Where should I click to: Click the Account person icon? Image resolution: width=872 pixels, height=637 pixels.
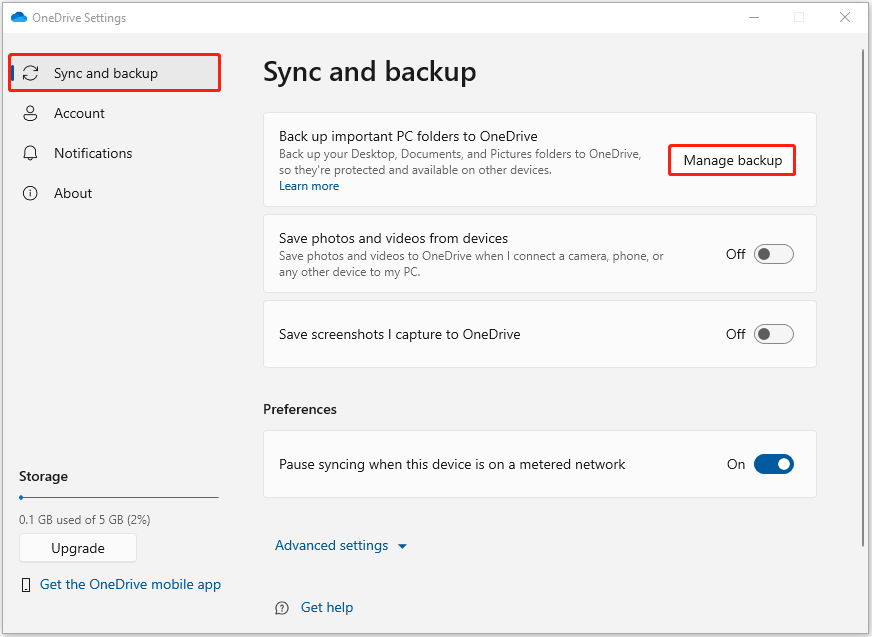[x=30, y=113]
